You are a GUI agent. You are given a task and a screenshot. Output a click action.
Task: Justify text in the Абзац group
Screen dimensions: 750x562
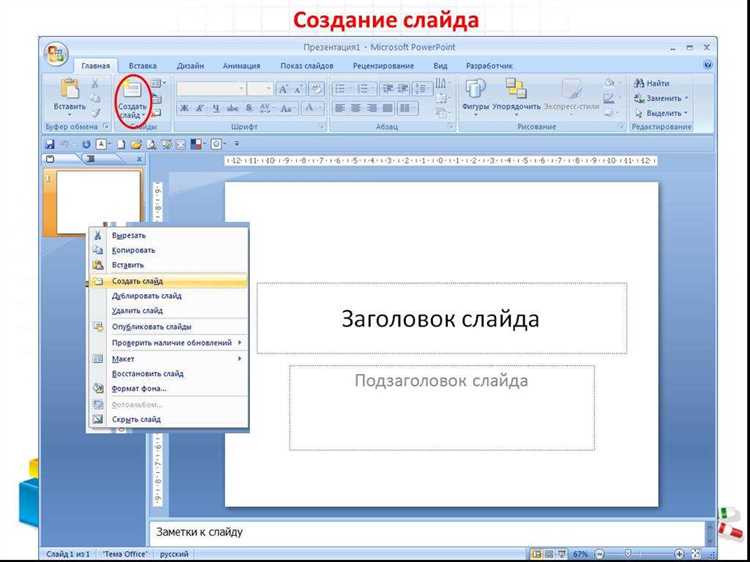tap(387, 109)
